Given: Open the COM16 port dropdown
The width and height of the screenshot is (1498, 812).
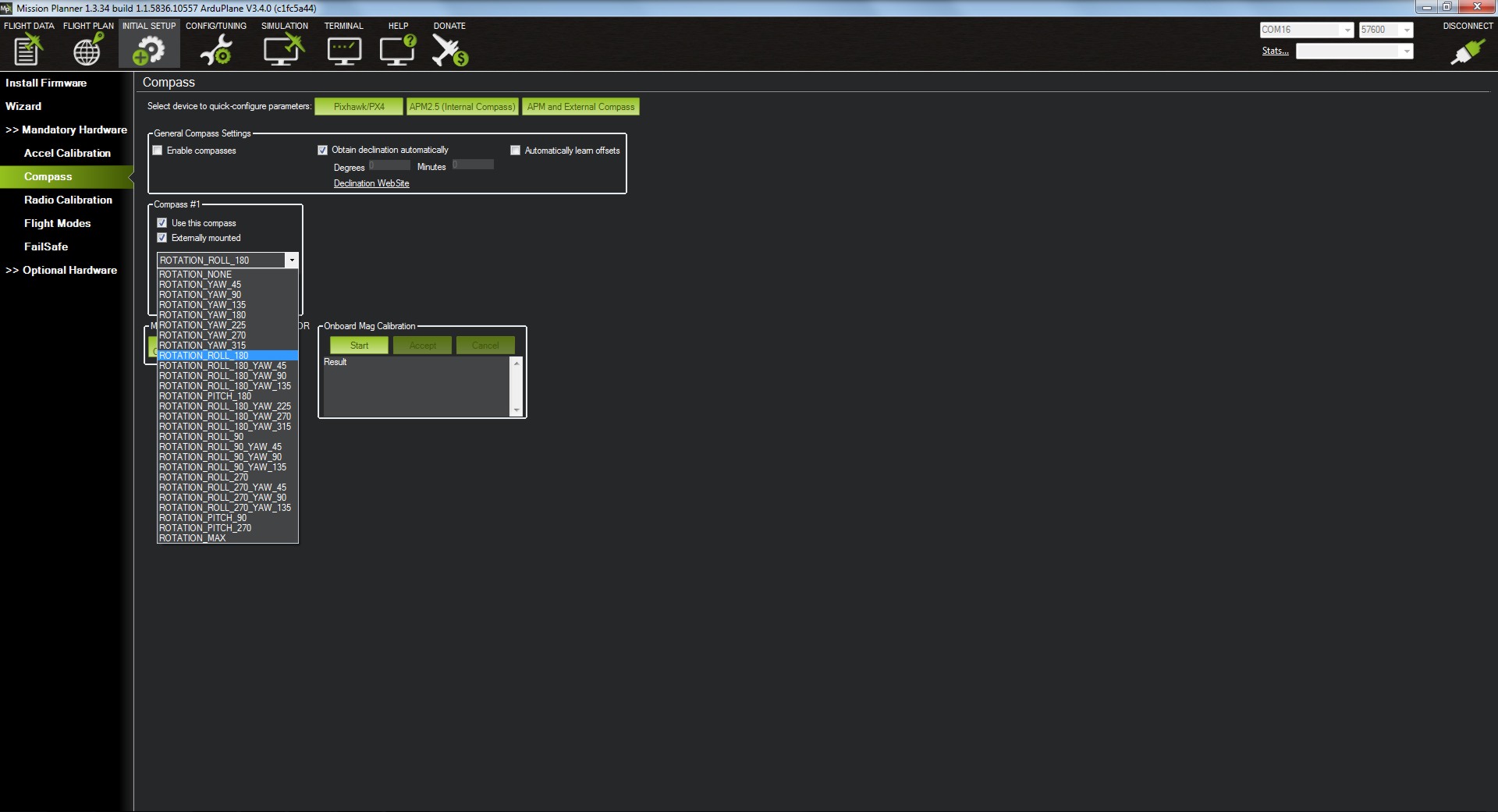Looking at the screenshot, I should click(x=1347, y=30).
